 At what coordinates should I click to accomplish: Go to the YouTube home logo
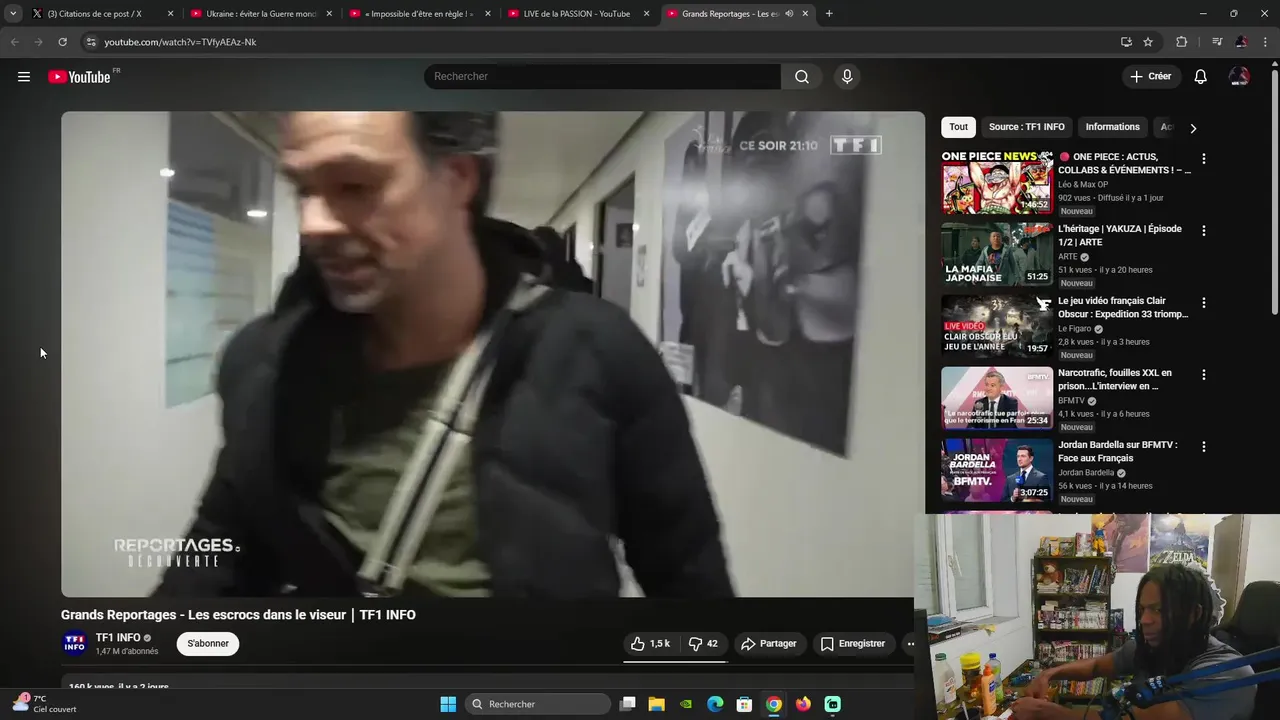(79, 77)
